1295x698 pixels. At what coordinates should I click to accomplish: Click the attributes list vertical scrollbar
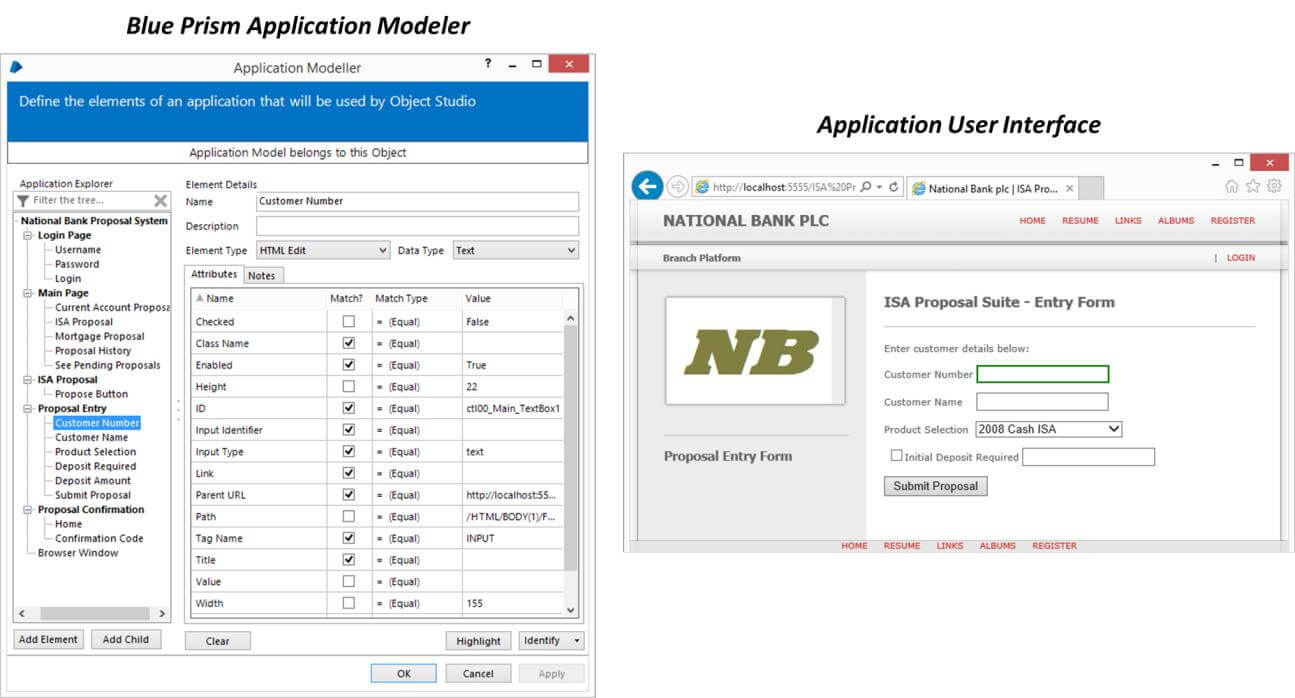[x=571, y=464]
